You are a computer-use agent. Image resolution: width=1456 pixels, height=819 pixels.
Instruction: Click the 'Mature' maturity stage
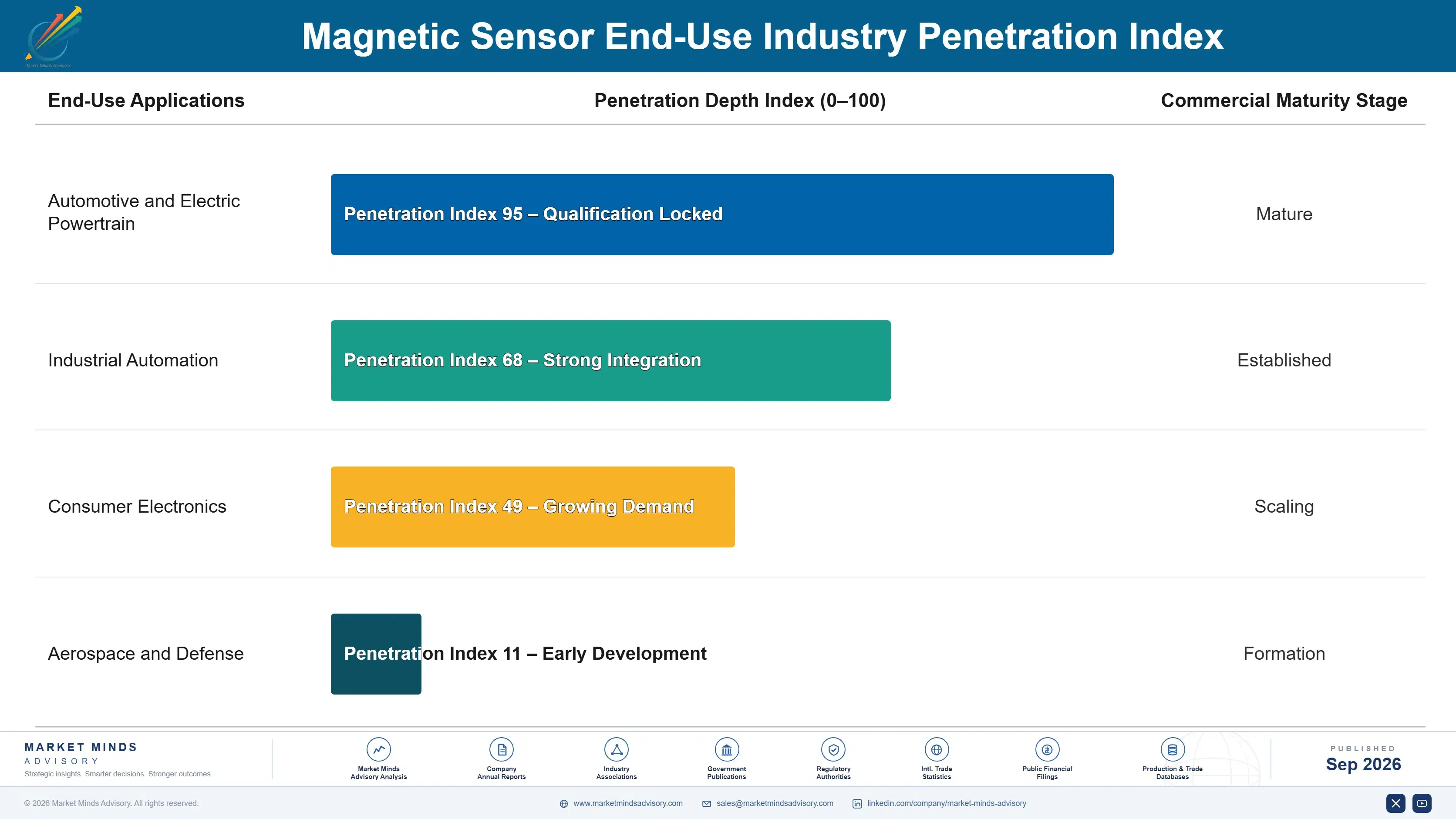pyautogui.click(x=1284, y=214)
